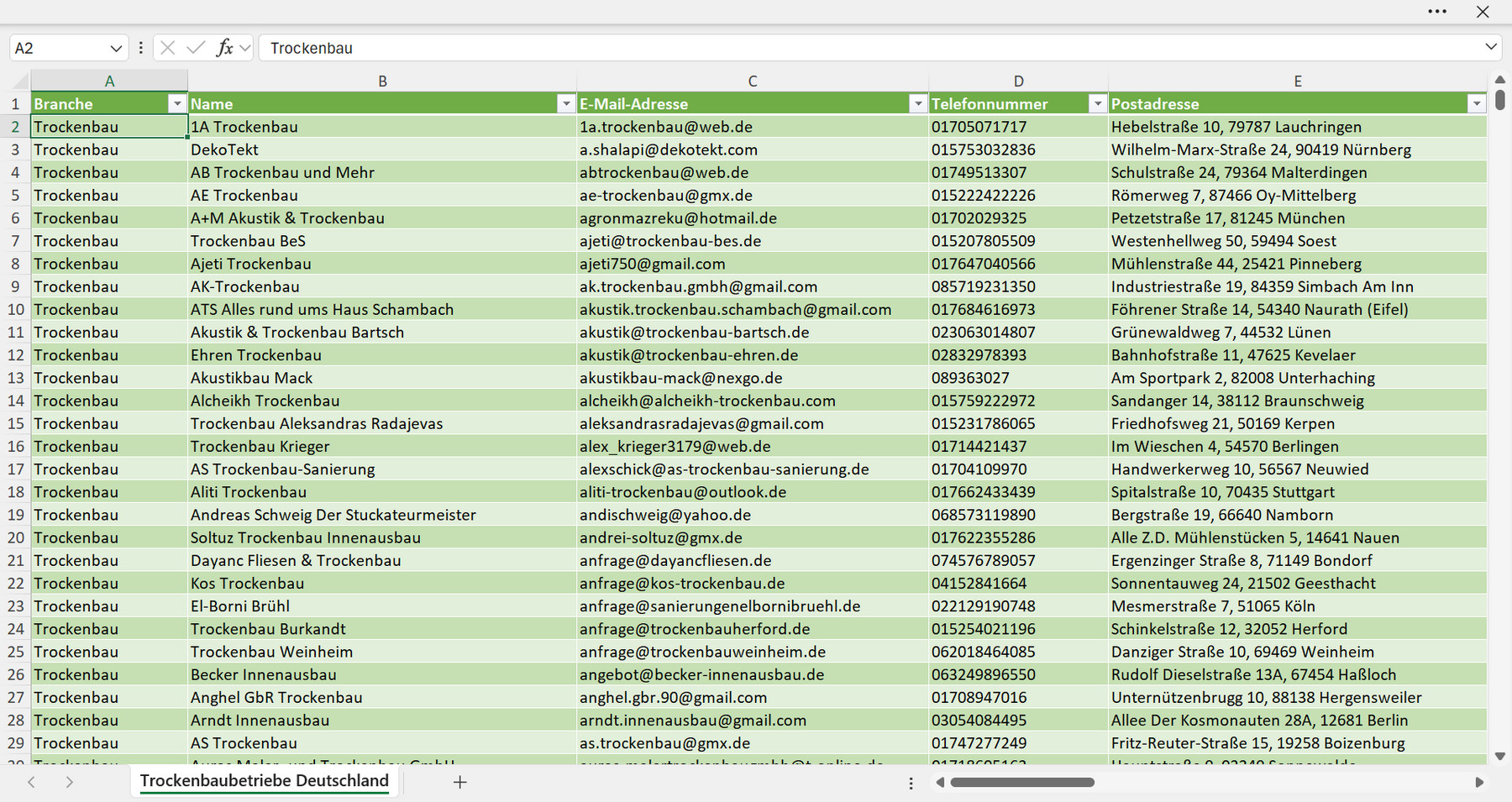Select name Trockenbau Weinheim
This screenshot has height=802, width=1512.
click(382, 652)
